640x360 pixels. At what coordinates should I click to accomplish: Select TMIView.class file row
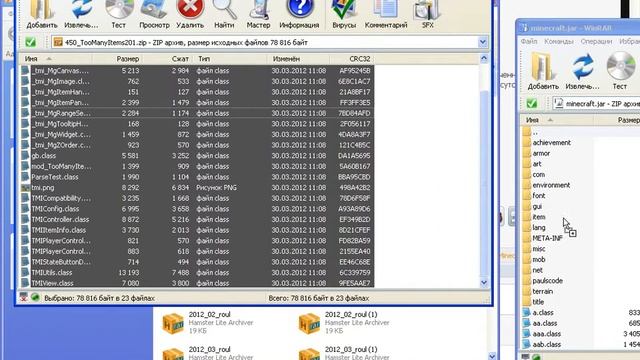pyautogui.click(x=198, y=283)
